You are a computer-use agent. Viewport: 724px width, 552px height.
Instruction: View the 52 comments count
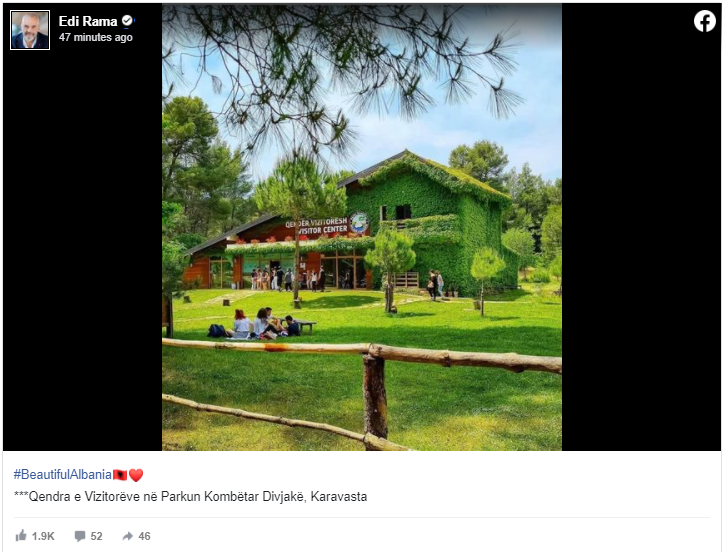tap(96, 536)
